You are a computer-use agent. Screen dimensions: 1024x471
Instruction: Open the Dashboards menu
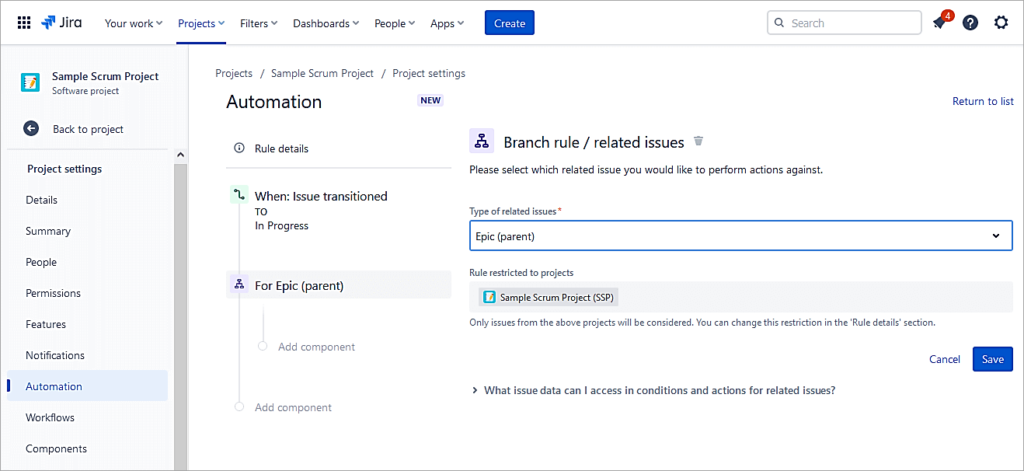(x=328, y=23)
